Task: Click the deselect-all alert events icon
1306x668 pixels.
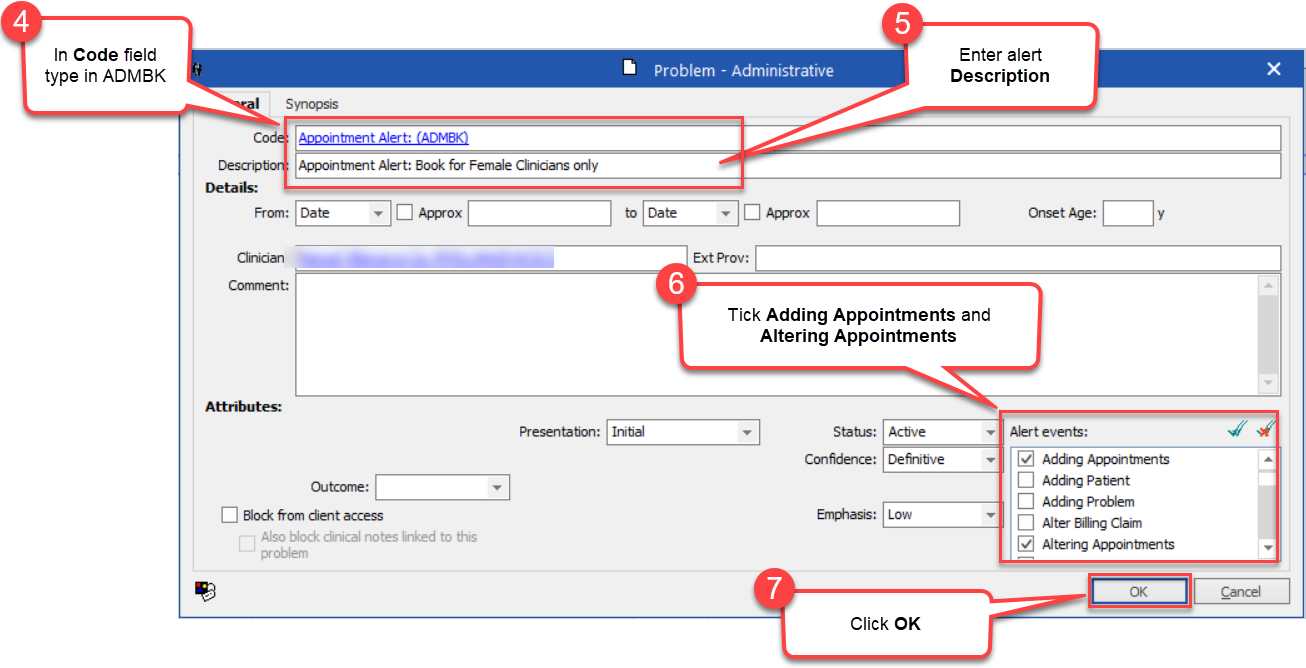Action: (x=1264, y=431)
